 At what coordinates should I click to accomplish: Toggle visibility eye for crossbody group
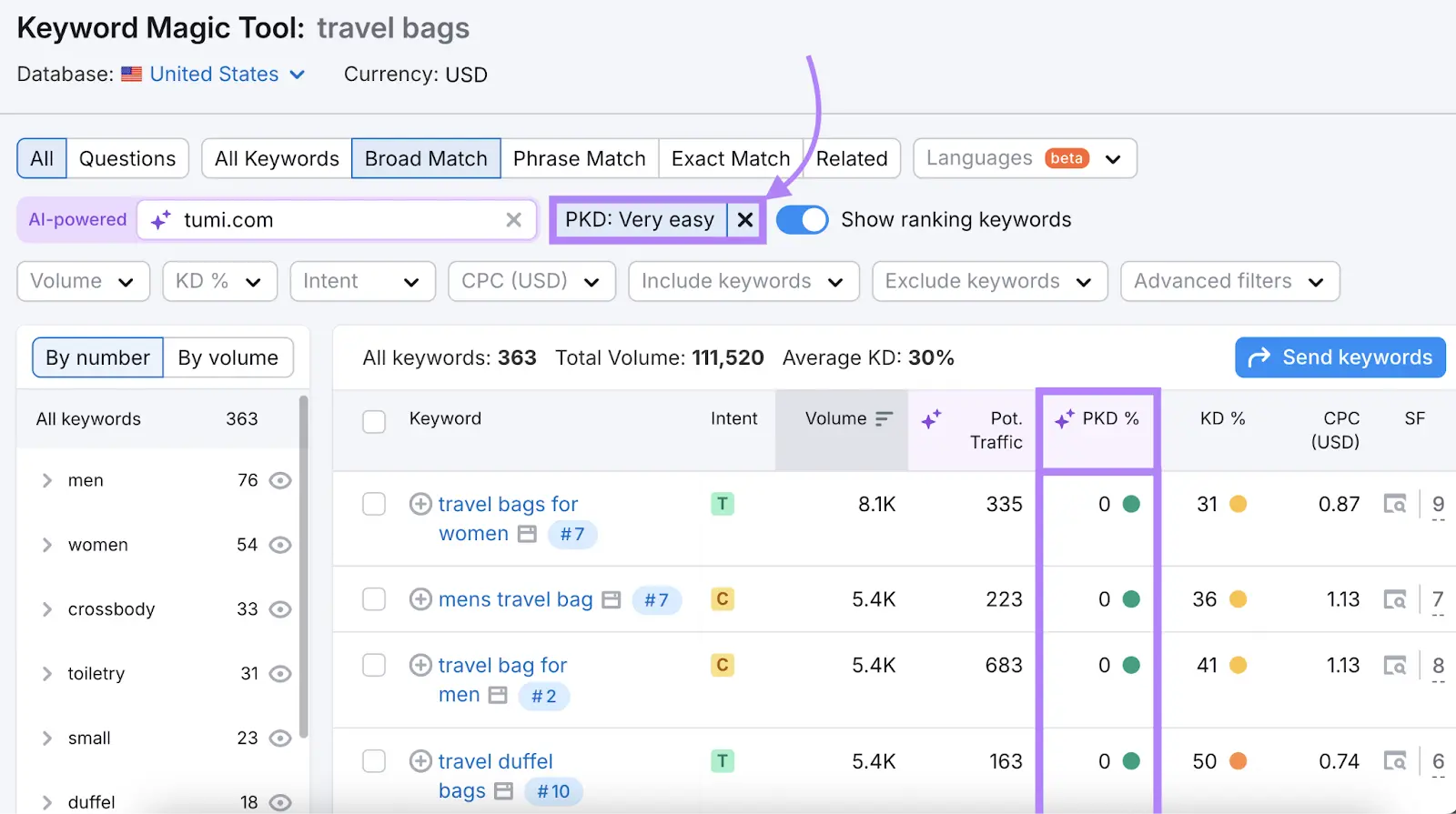(280, 609)
